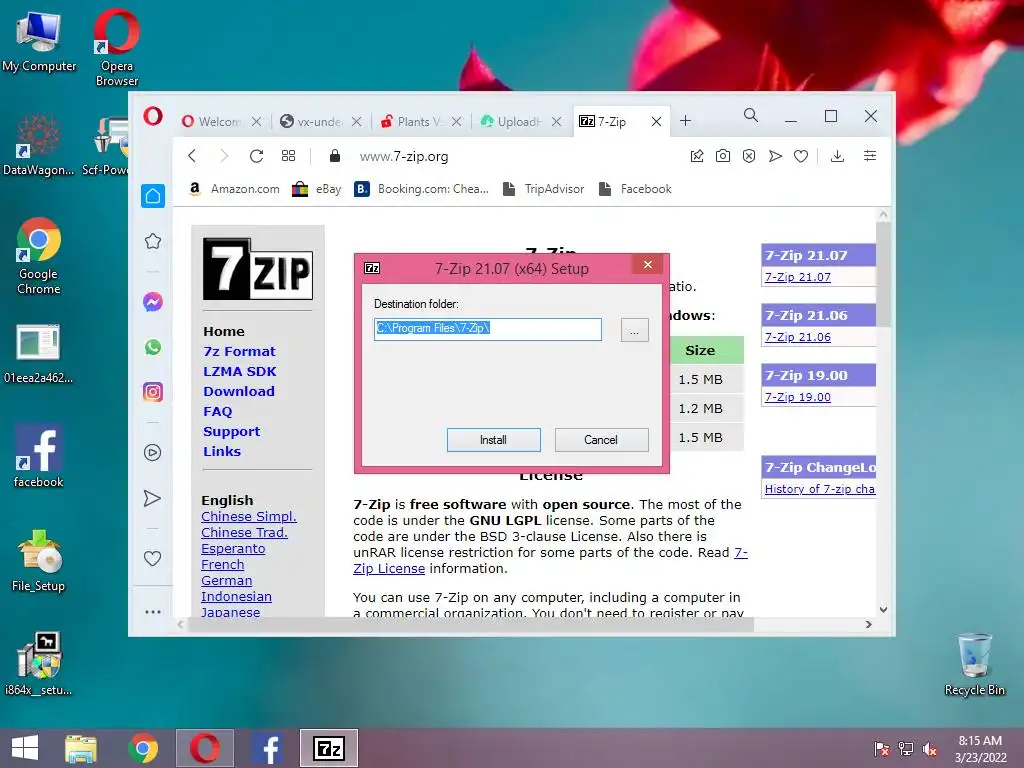The height and width of the screenshot is (768, 1024).
Task: Open WhatsApp in Opera sidebar
Action: pos(153,347)
